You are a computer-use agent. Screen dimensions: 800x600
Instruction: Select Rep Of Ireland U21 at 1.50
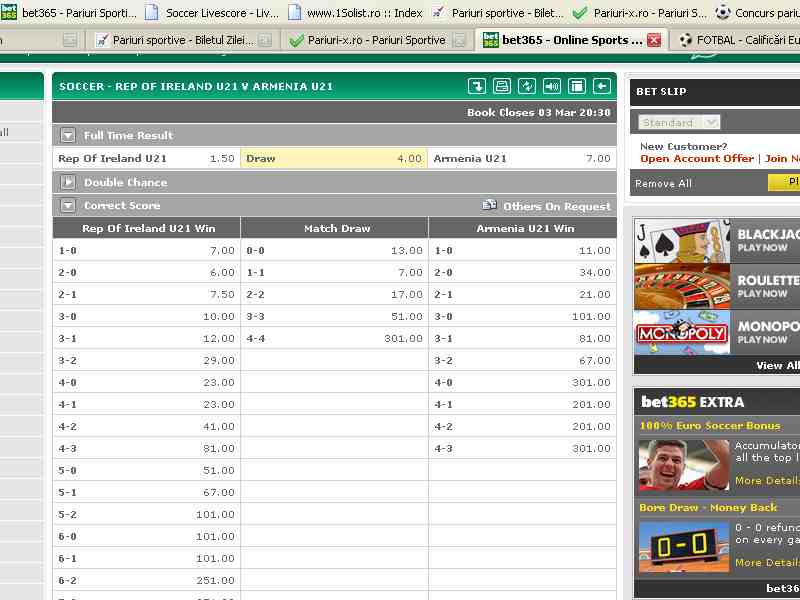click(146, 159)
